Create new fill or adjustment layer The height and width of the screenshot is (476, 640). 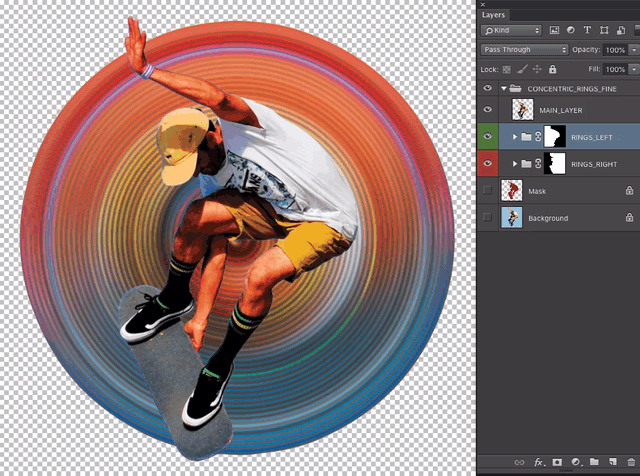point(576,462)
